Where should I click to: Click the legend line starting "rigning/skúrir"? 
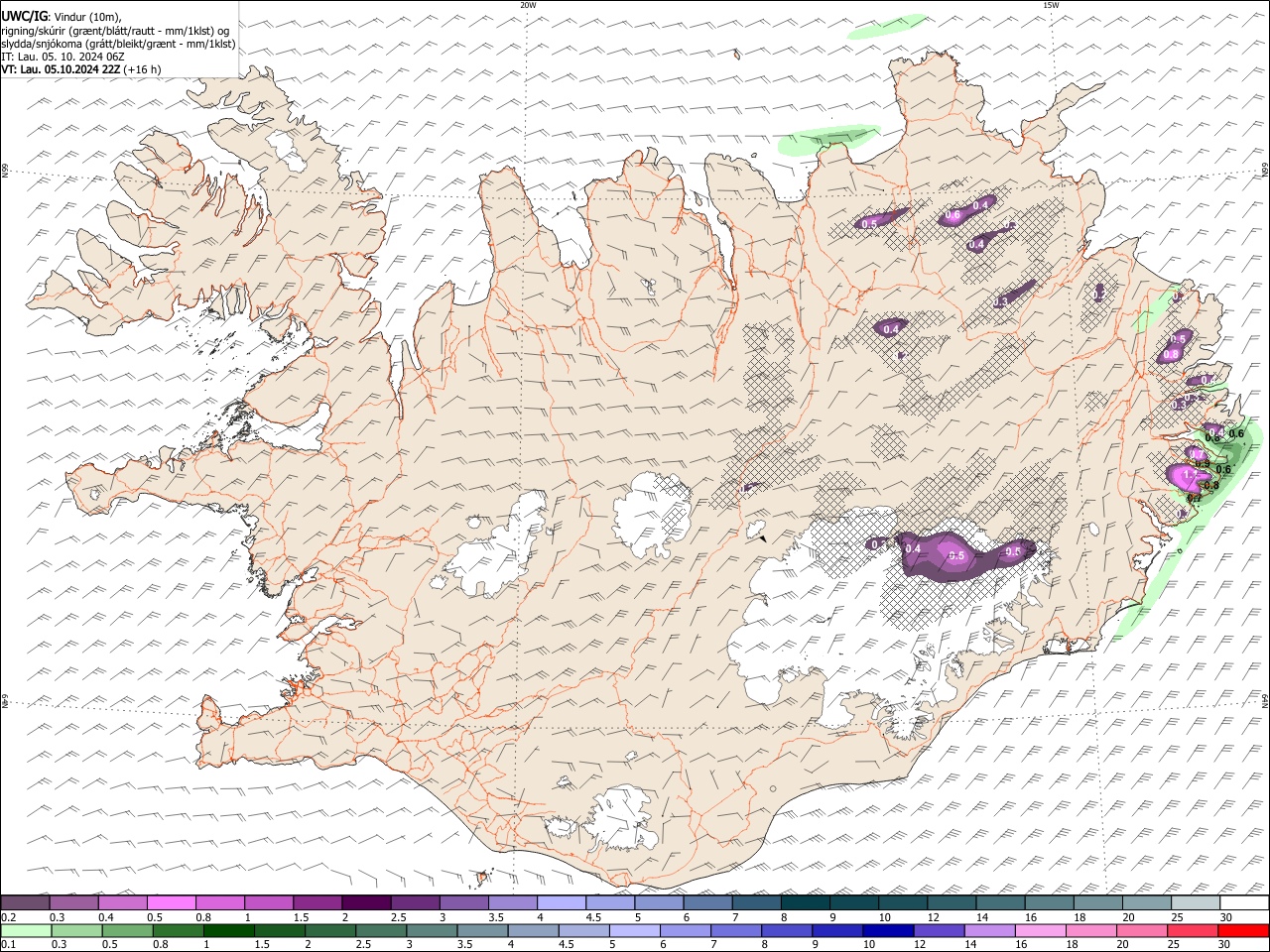tap(115, 31)
